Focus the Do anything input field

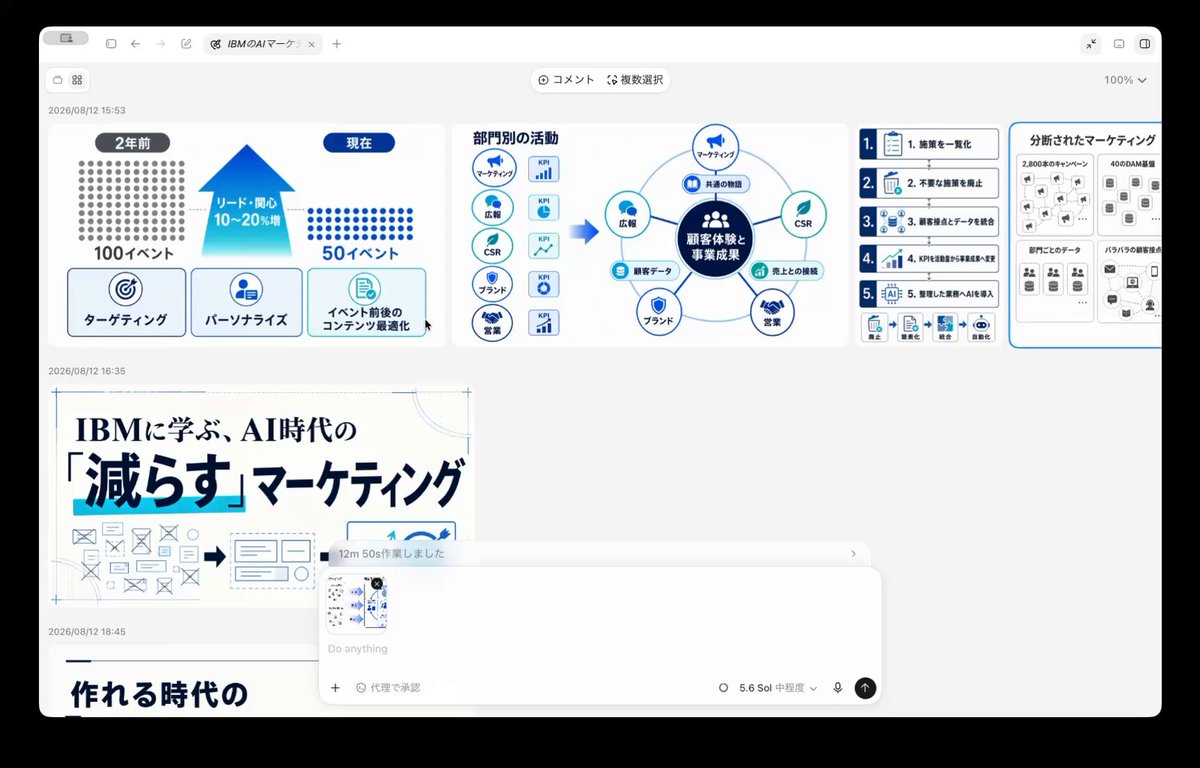tap(600, 649)
